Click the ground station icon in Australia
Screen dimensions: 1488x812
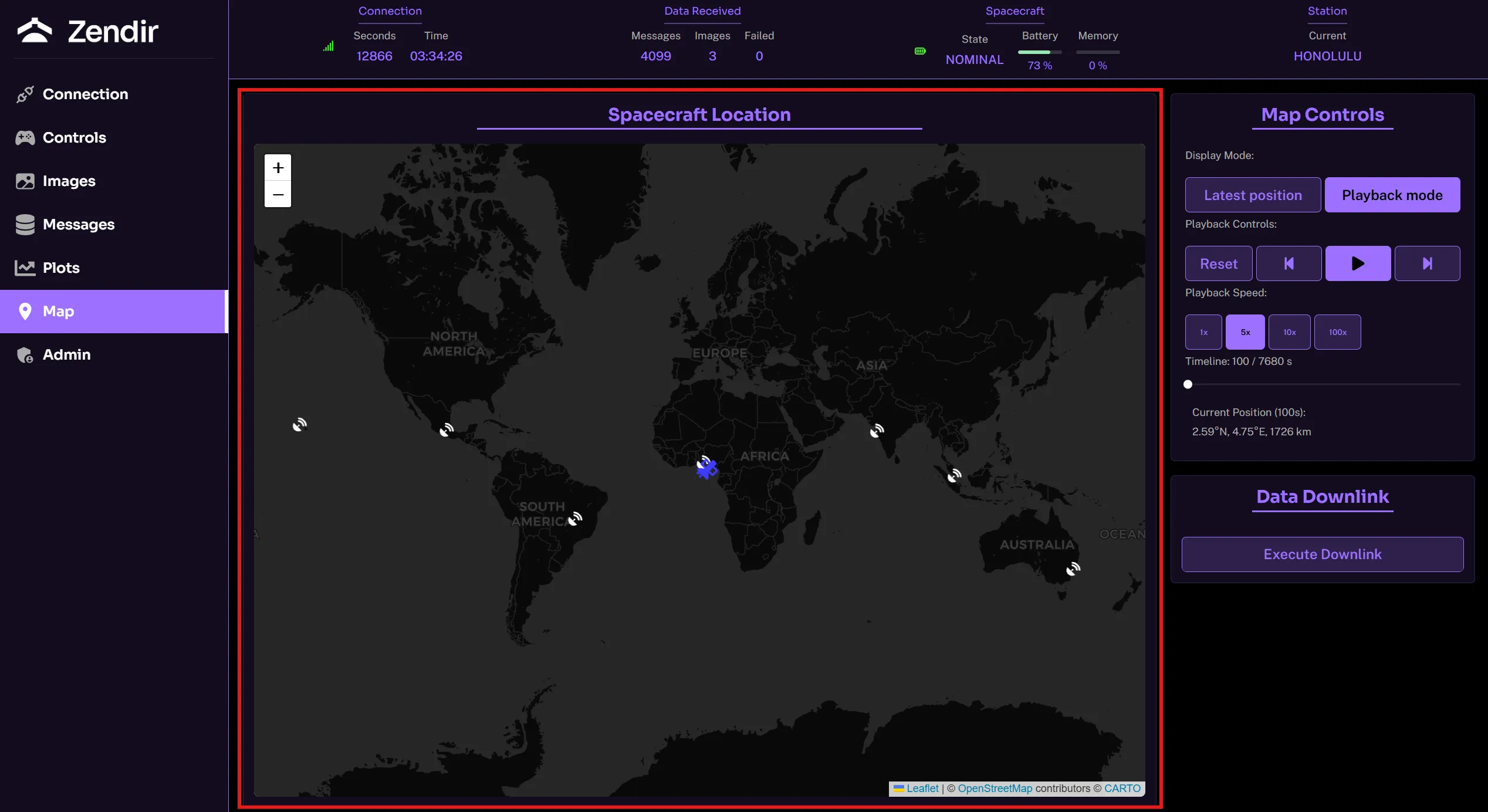click(x=1073, y=569)
